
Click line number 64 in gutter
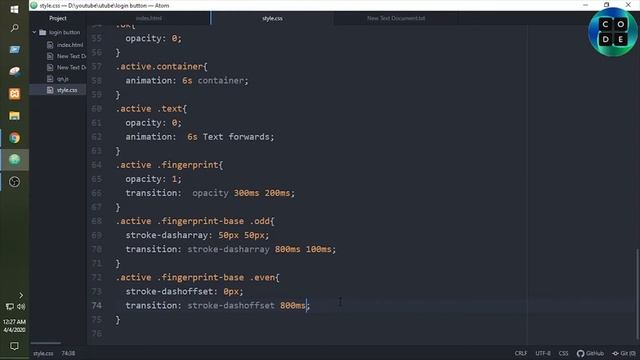[97, 165]
